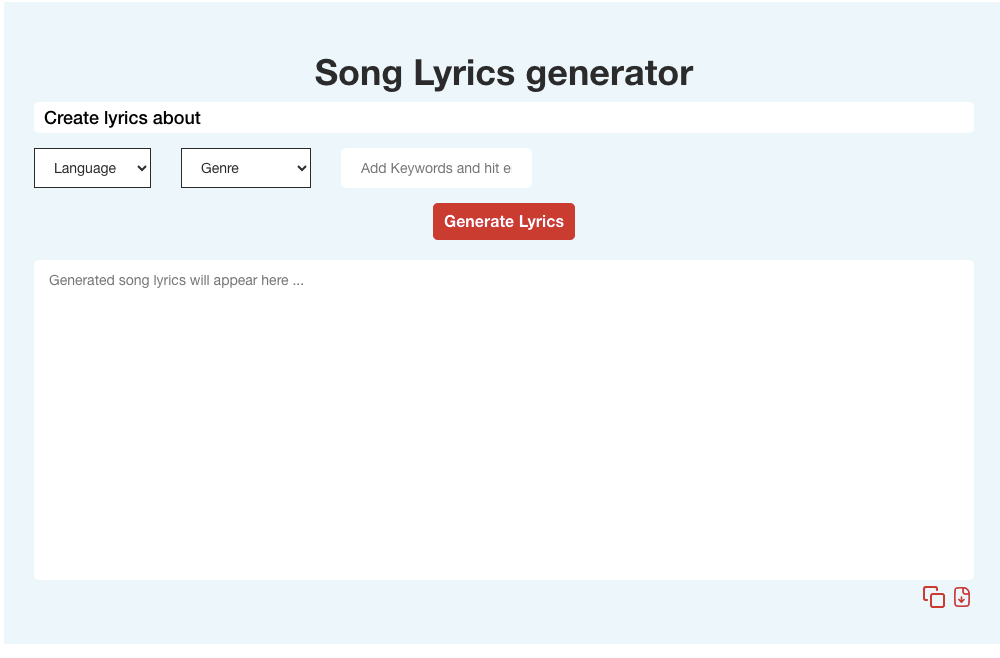Open the Genre dropdown
The height and width of the screenshot is (658, 1000).
(246, 168)
